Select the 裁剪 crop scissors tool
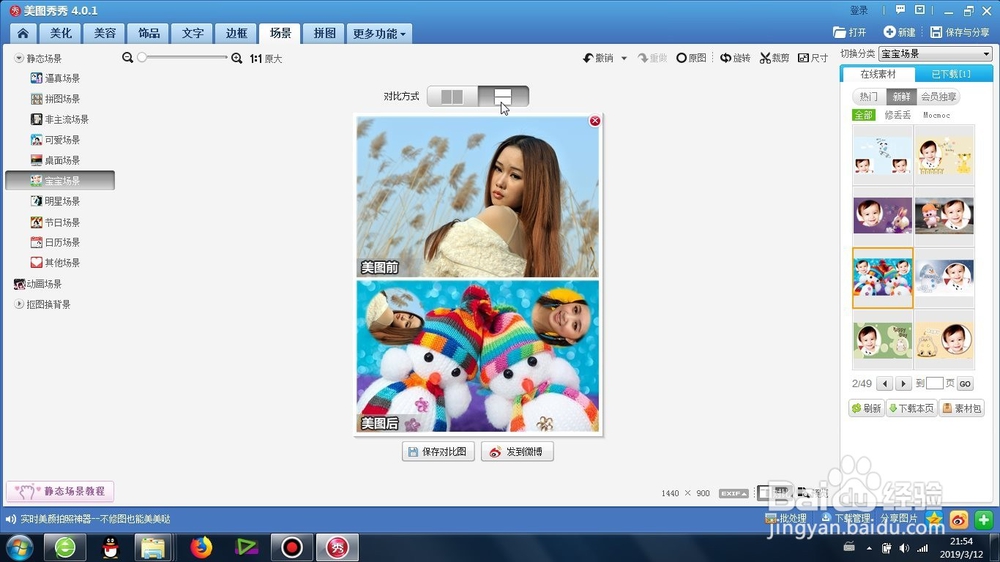 (x=774, y=58)
